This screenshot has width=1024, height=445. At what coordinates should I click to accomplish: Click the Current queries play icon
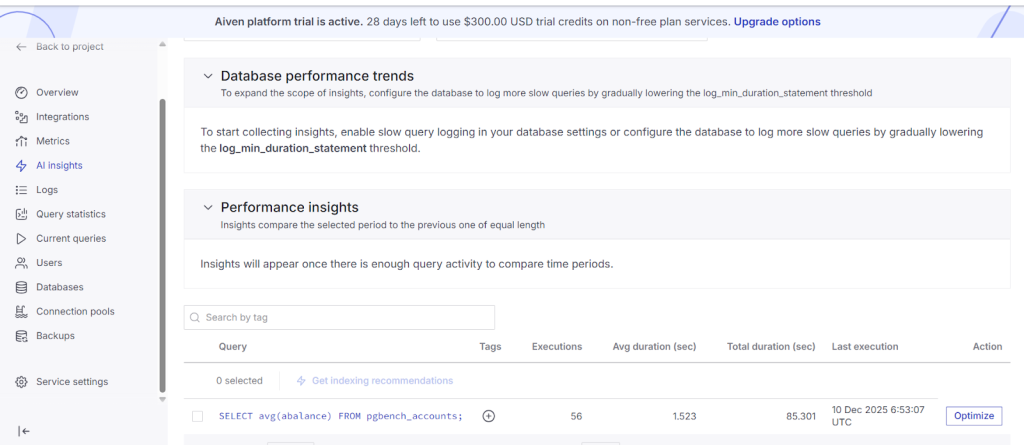21,239
